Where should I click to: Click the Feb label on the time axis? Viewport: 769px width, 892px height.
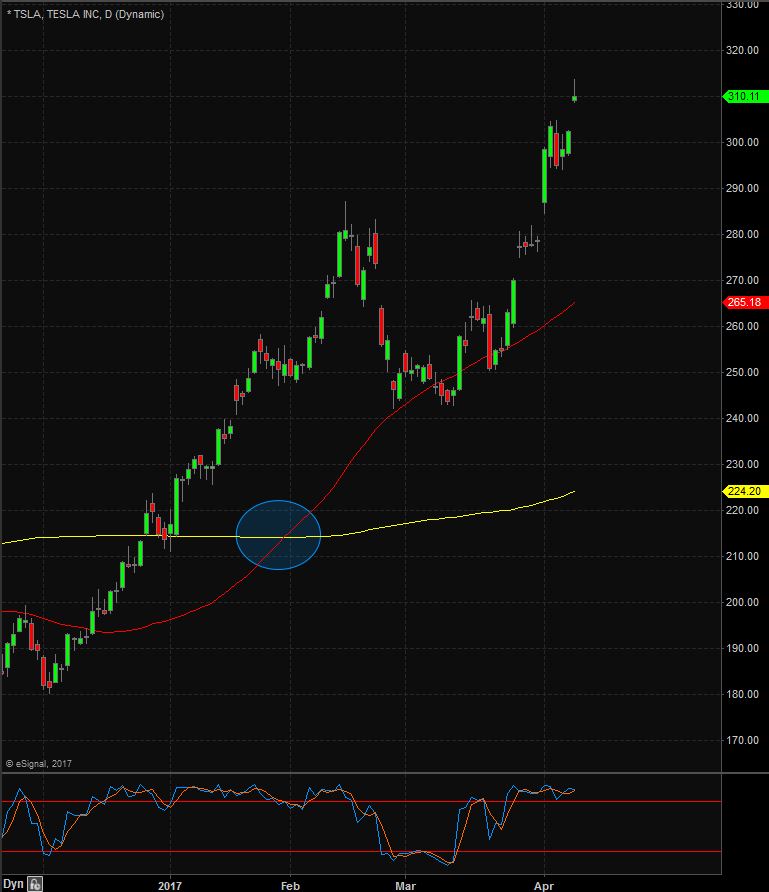coord(290,886)
